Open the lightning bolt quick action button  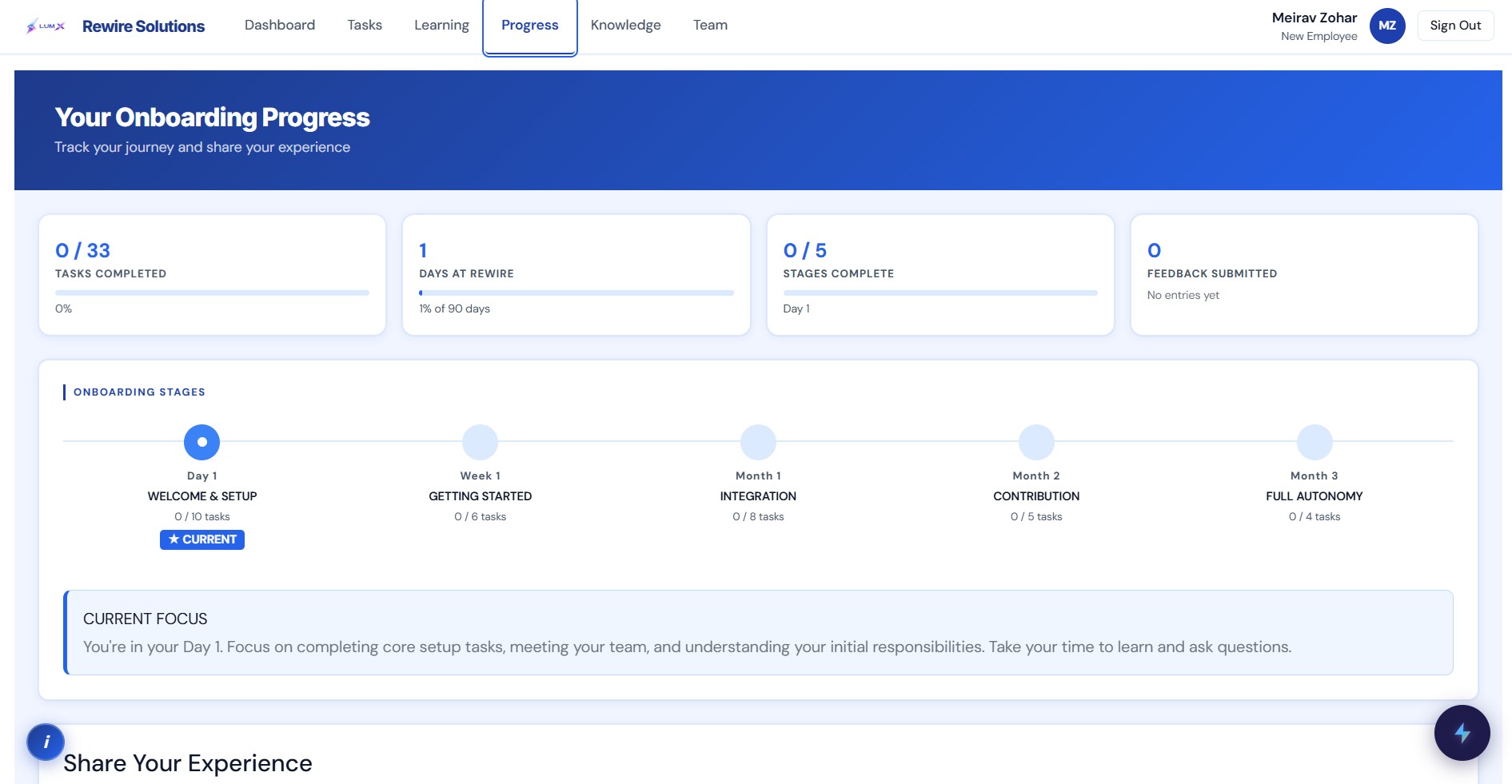pos(1462,733)
